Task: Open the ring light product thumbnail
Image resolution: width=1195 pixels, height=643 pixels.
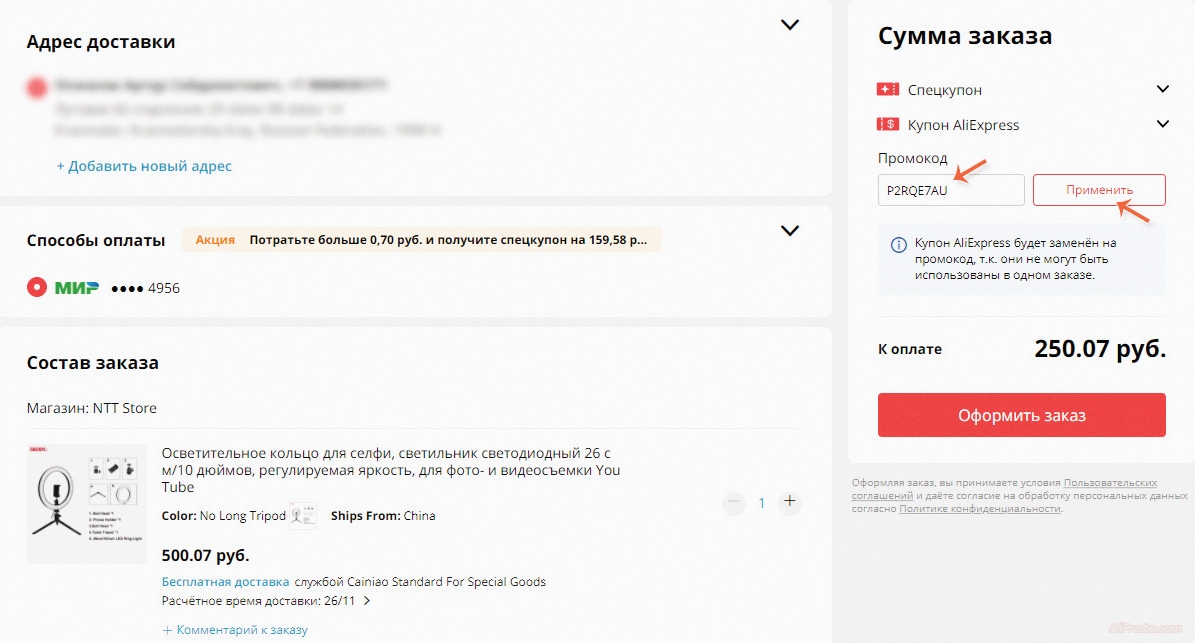Action: tap(87, 504)
